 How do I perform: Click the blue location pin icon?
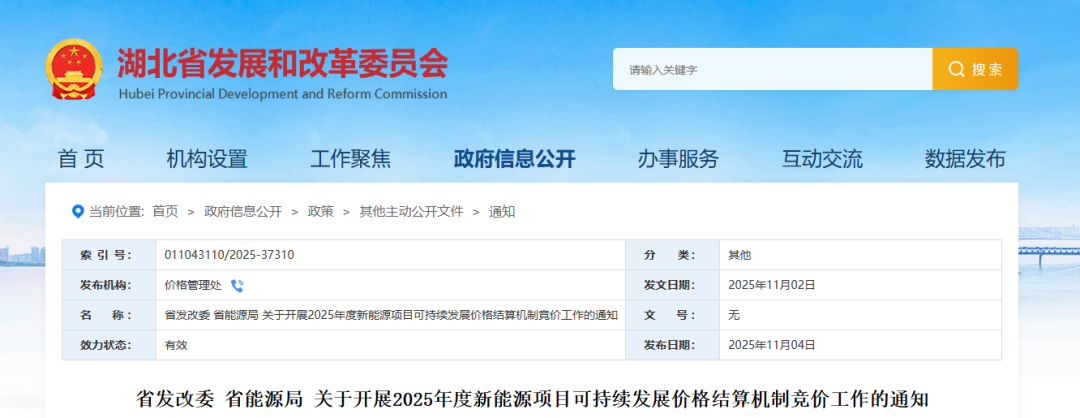pyautogui.click(x=78, y=211)
